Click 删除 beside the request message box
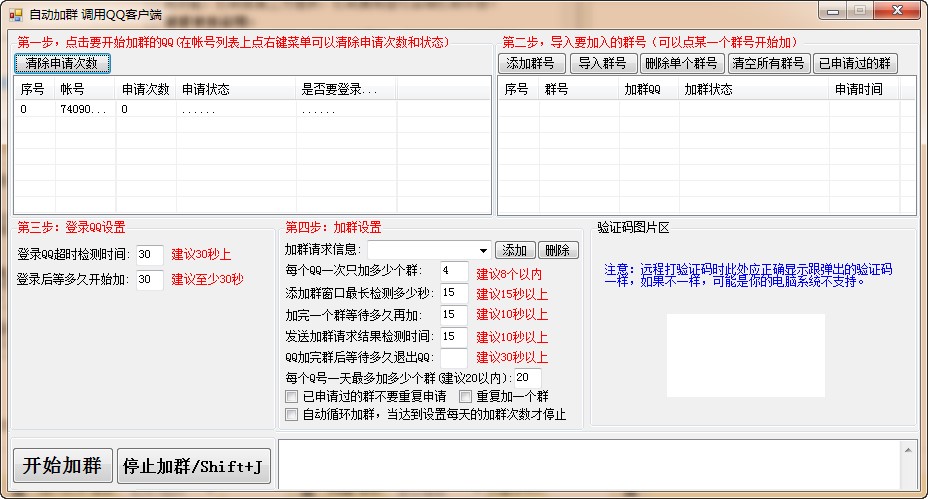Screen dimensions: 928x499 click(x=558, y=250)
